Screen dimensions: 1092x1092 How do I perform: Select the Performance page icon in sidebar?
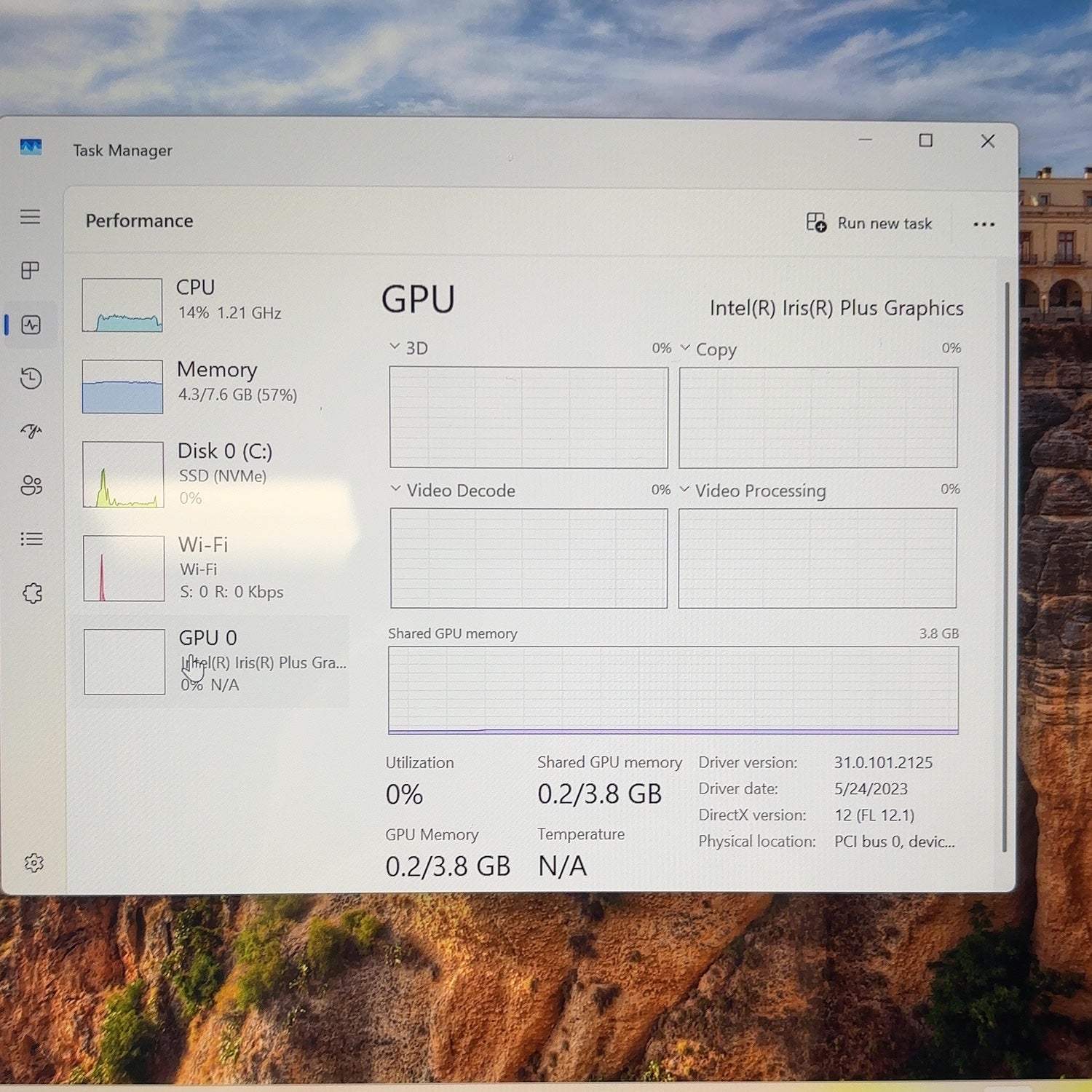[x=31, y=325]
